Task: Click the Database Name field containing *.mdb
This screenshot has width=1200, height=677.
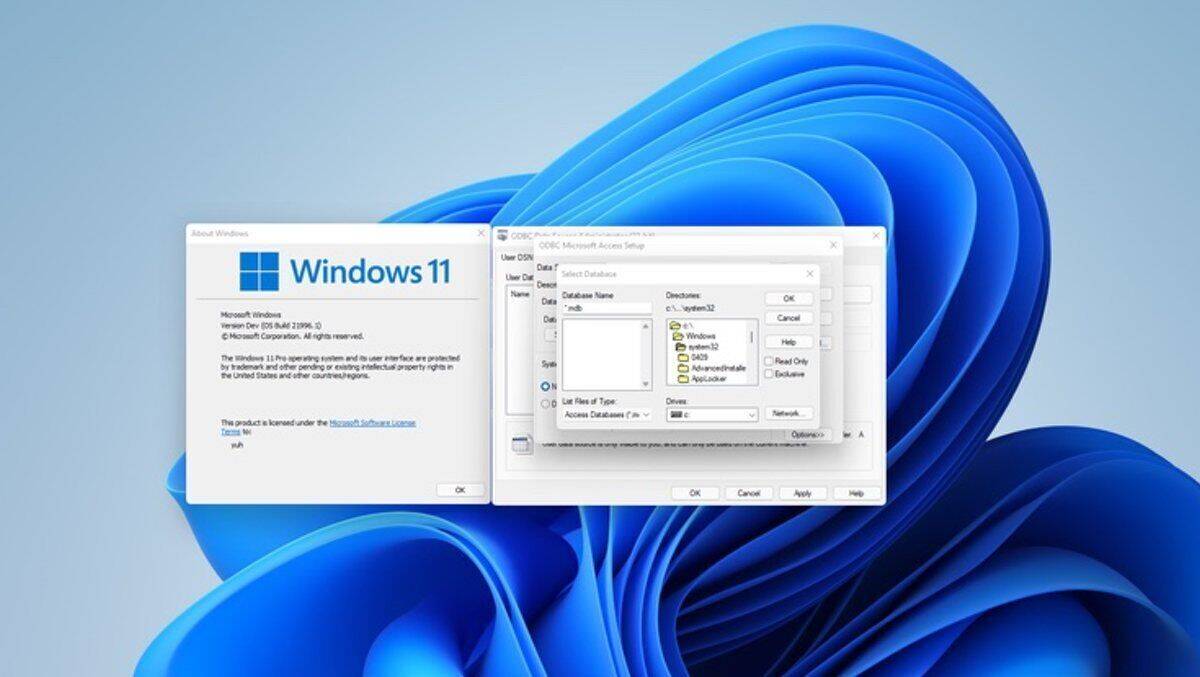Action: click(607, 308)
